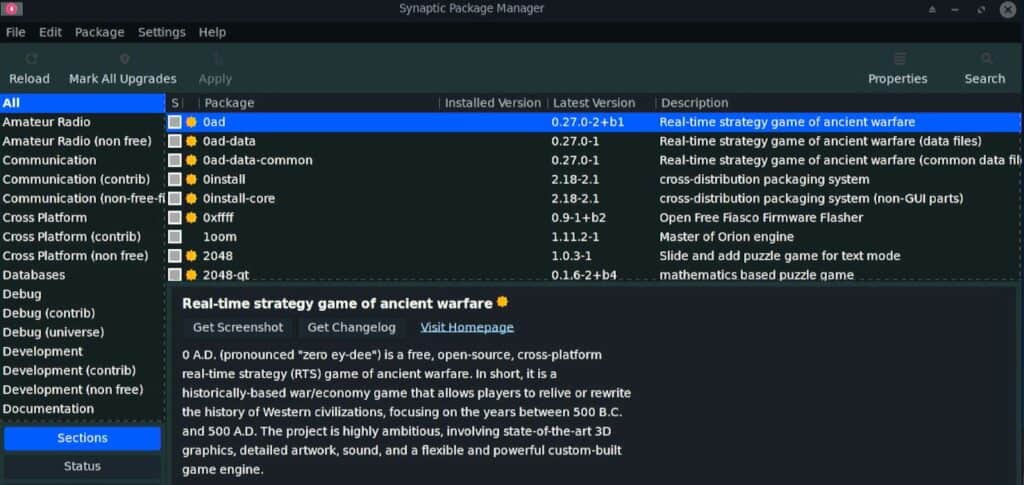This screenshot has width=1024, height=485.
Task: Click the application icon in the title bar
Action: [12, 9]
